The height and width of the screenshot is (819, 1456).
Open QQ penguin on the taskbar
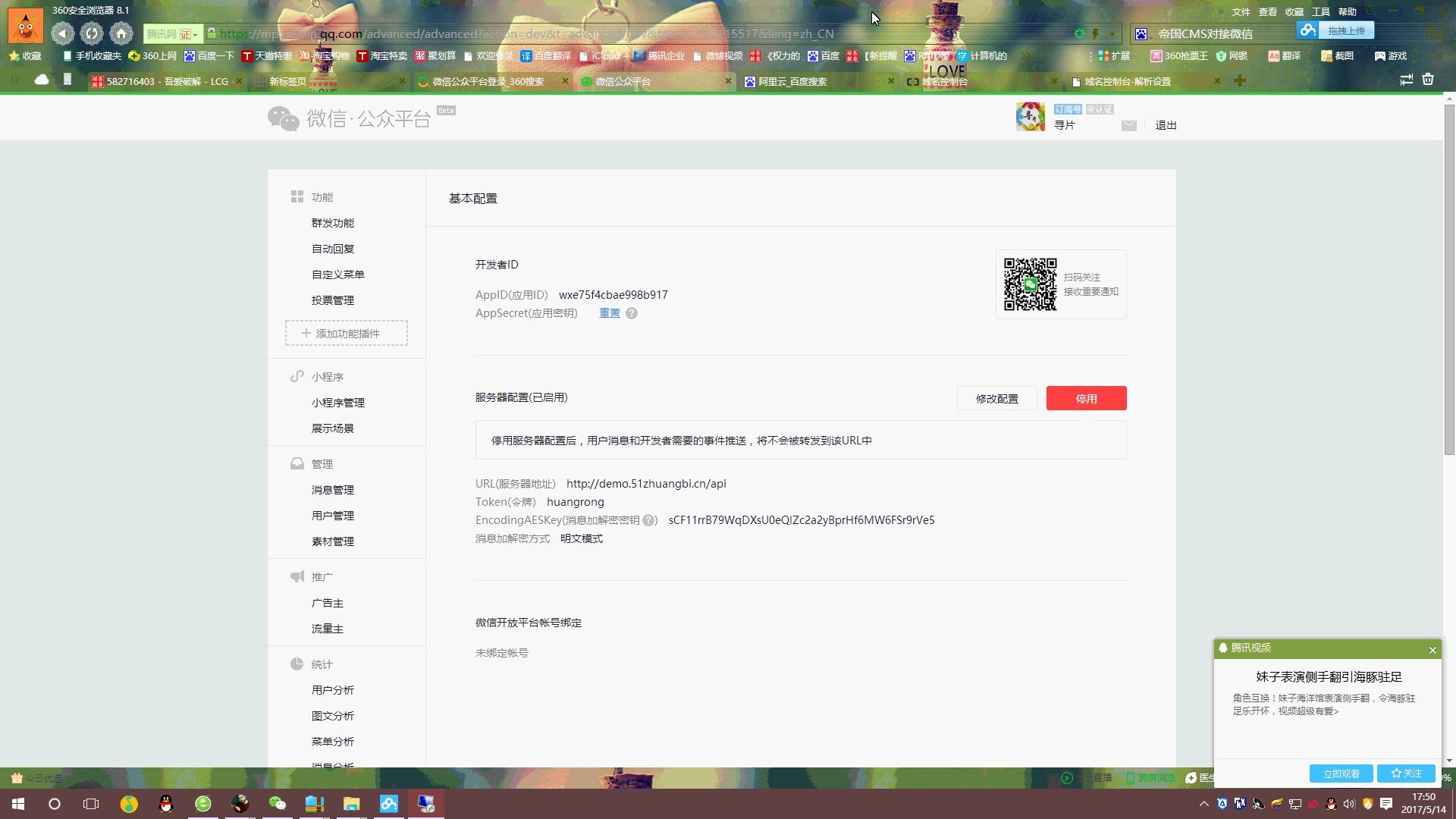pos(166,804)
